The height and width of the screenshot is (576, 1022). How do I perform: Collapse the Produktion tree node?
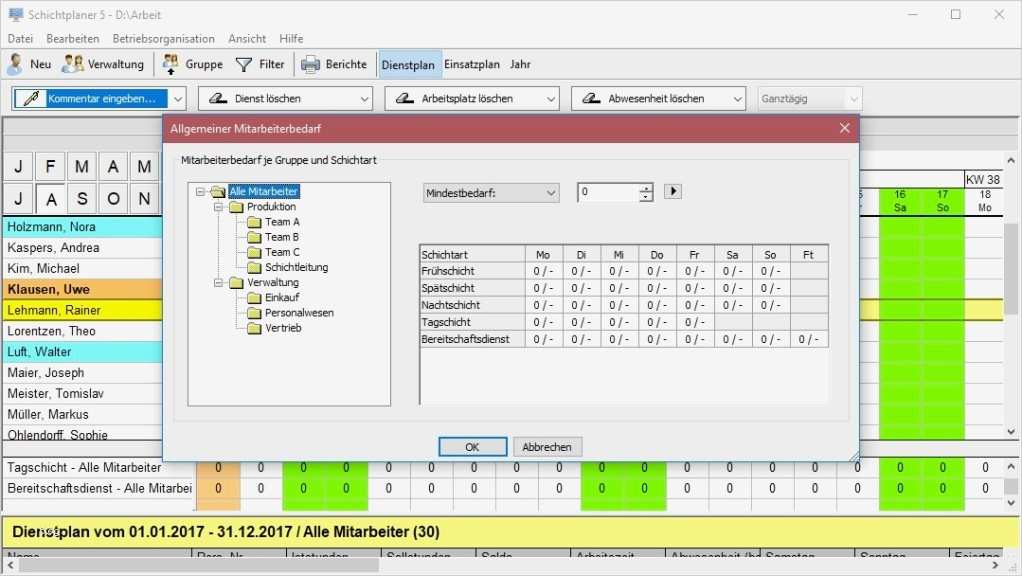pos(218,207)
